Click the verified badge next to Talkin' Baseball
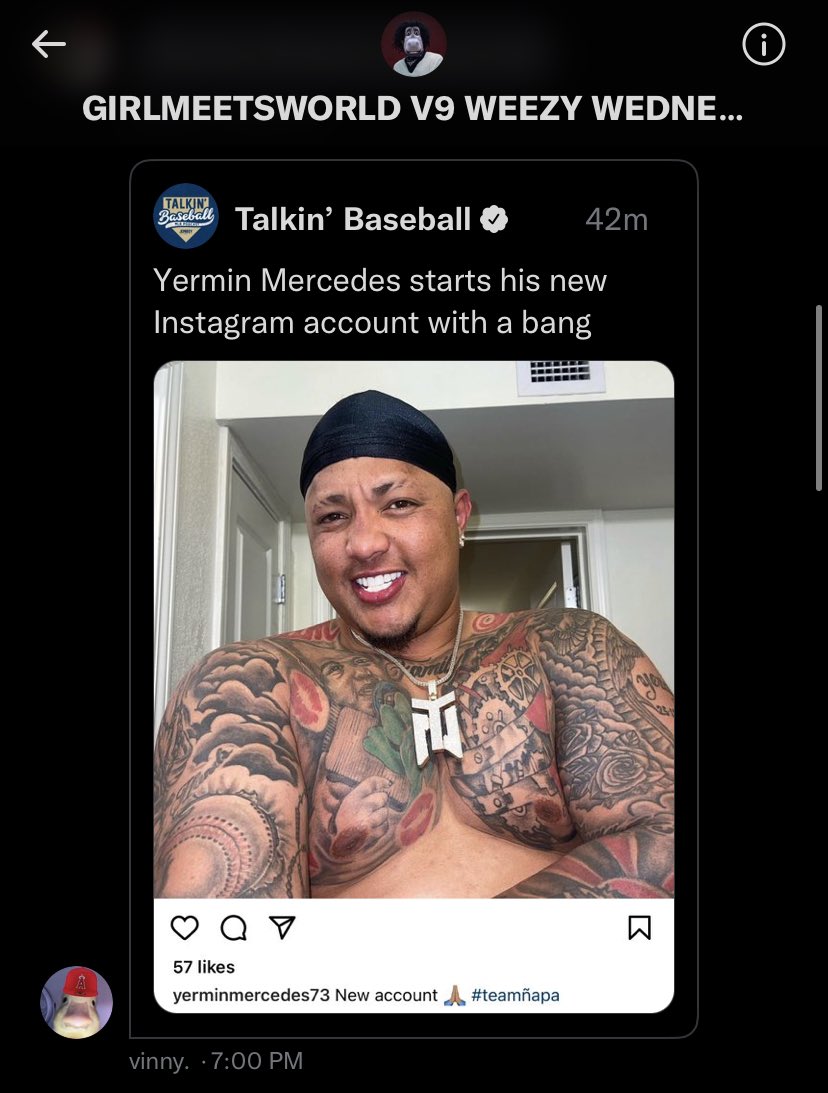828x1093 pixels. [494, 219]
